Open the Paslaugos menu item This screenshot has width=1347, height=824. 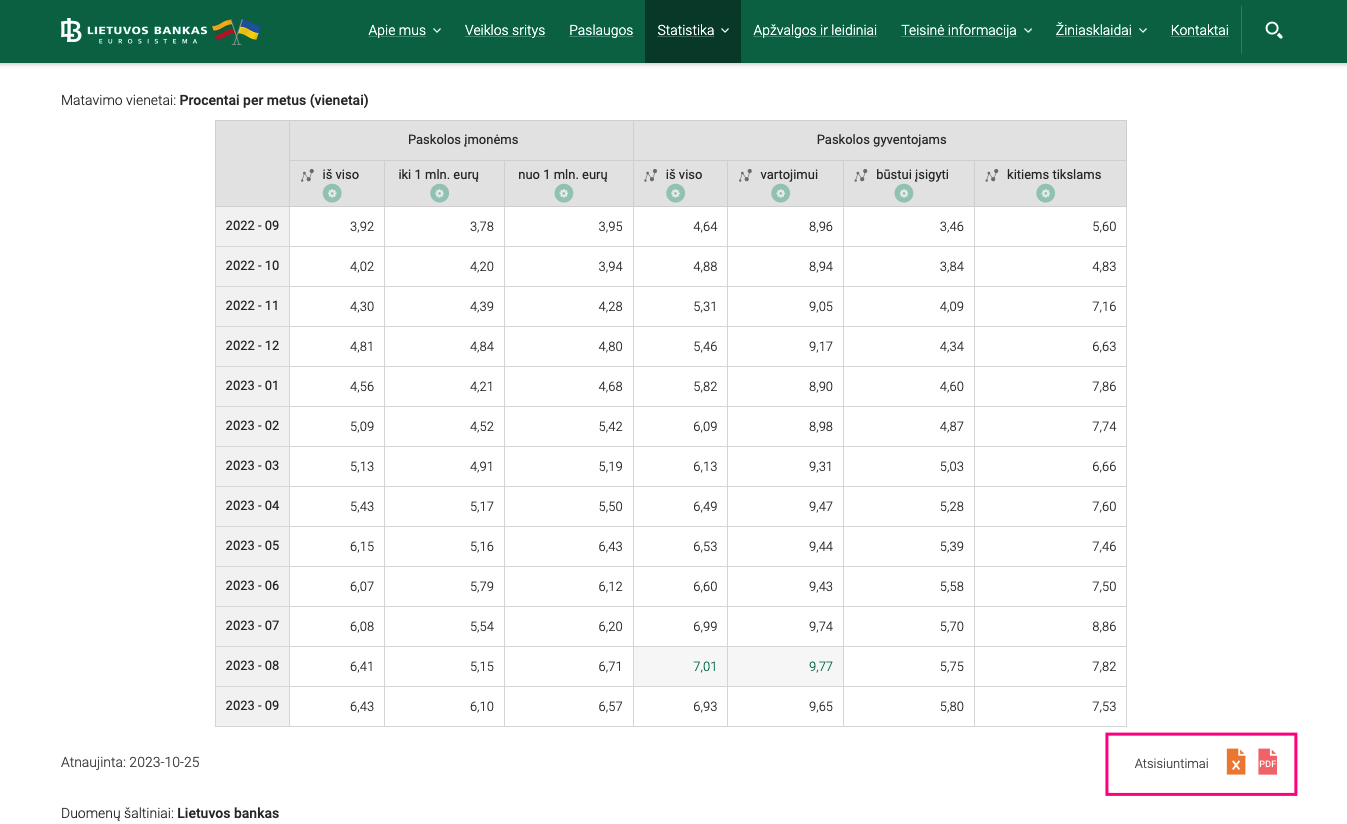point(601,30)
